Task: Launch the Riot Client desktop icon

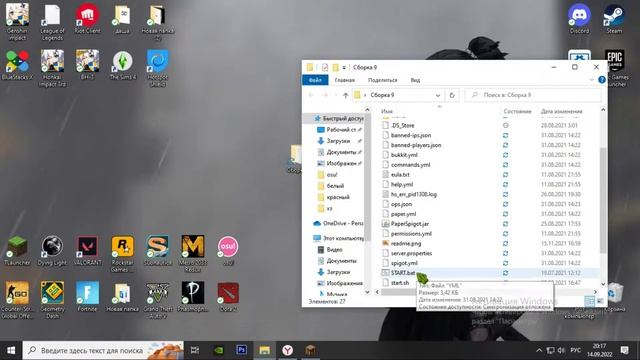Action: [87, 18]
